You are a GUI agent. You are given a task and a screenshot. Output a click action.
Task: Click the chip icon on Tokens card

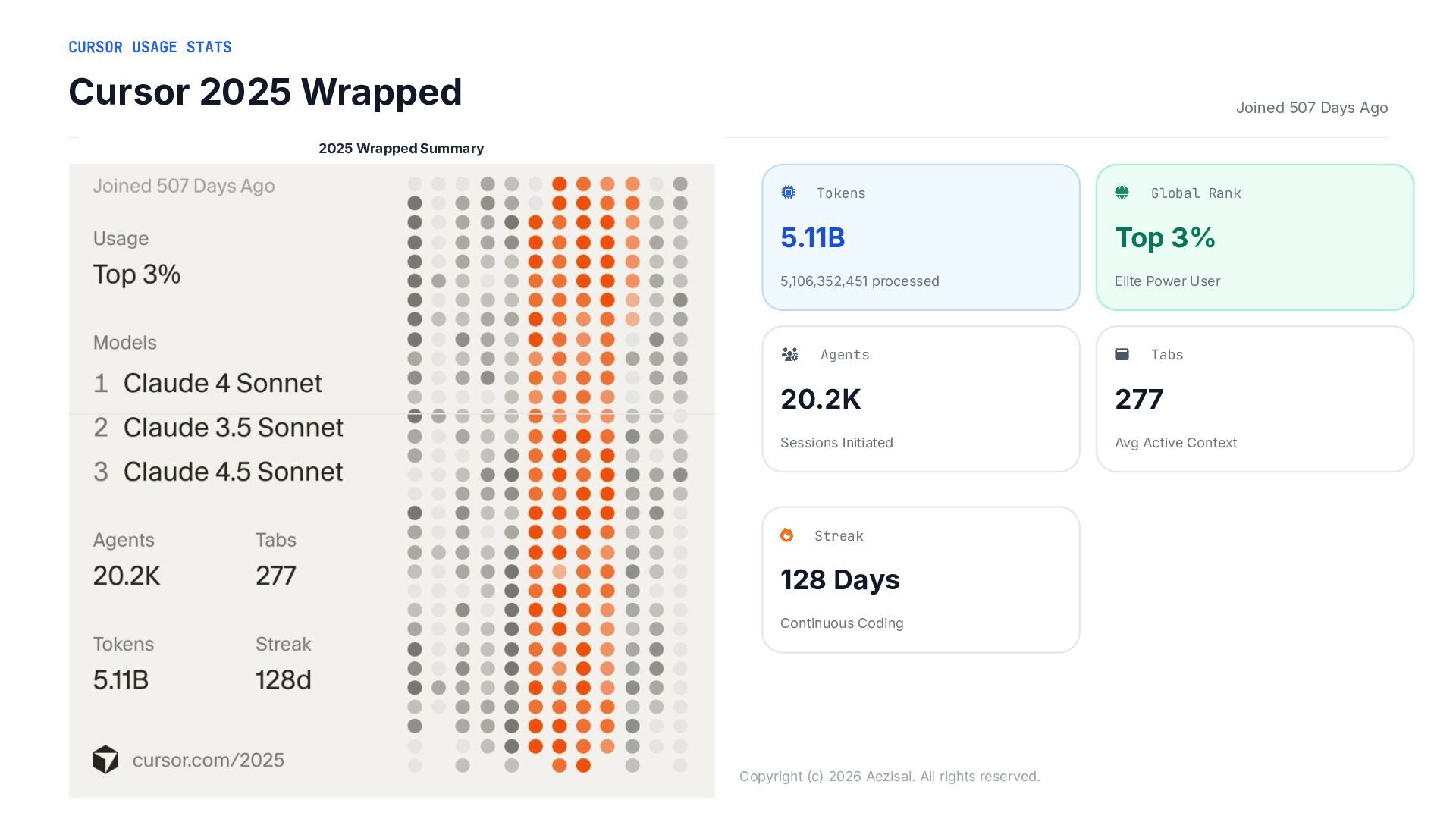coord(789,193)
